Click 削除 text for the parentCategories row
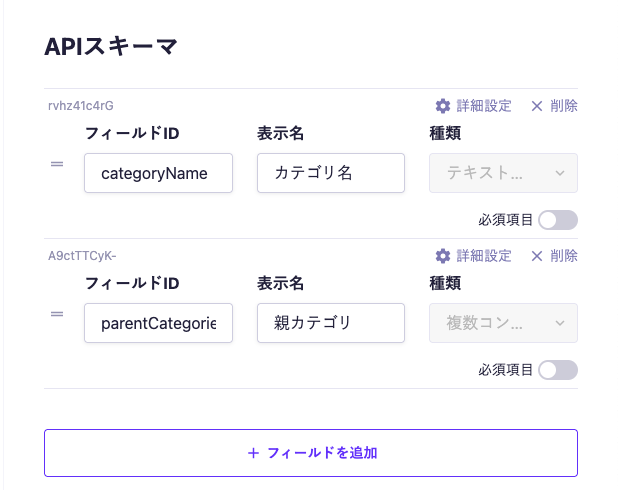This screenshot has height=490, width=618. [563, 256]
